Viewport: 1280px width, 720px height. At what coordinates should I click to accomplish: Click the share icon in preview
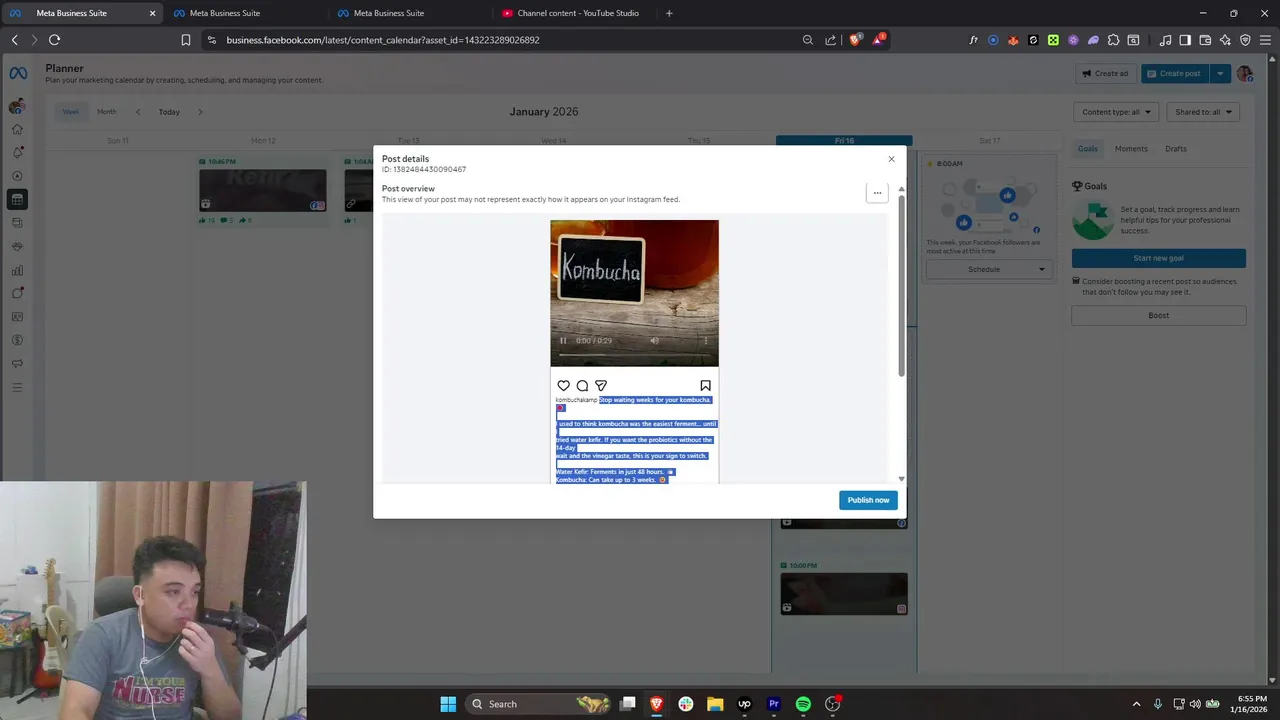point(601,386)
